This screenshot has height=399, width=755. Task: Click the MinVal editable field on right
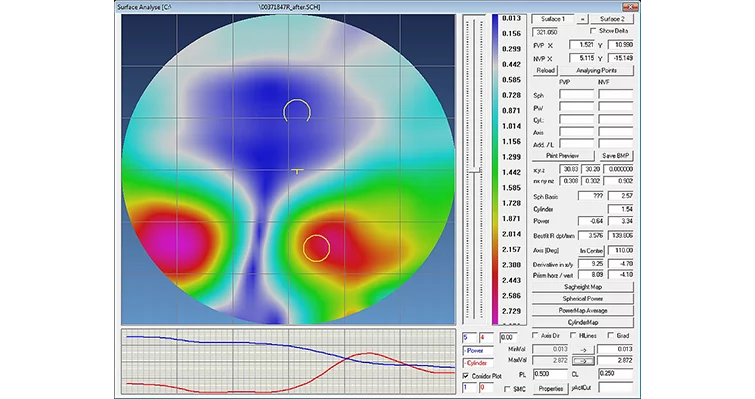point(615,349)
